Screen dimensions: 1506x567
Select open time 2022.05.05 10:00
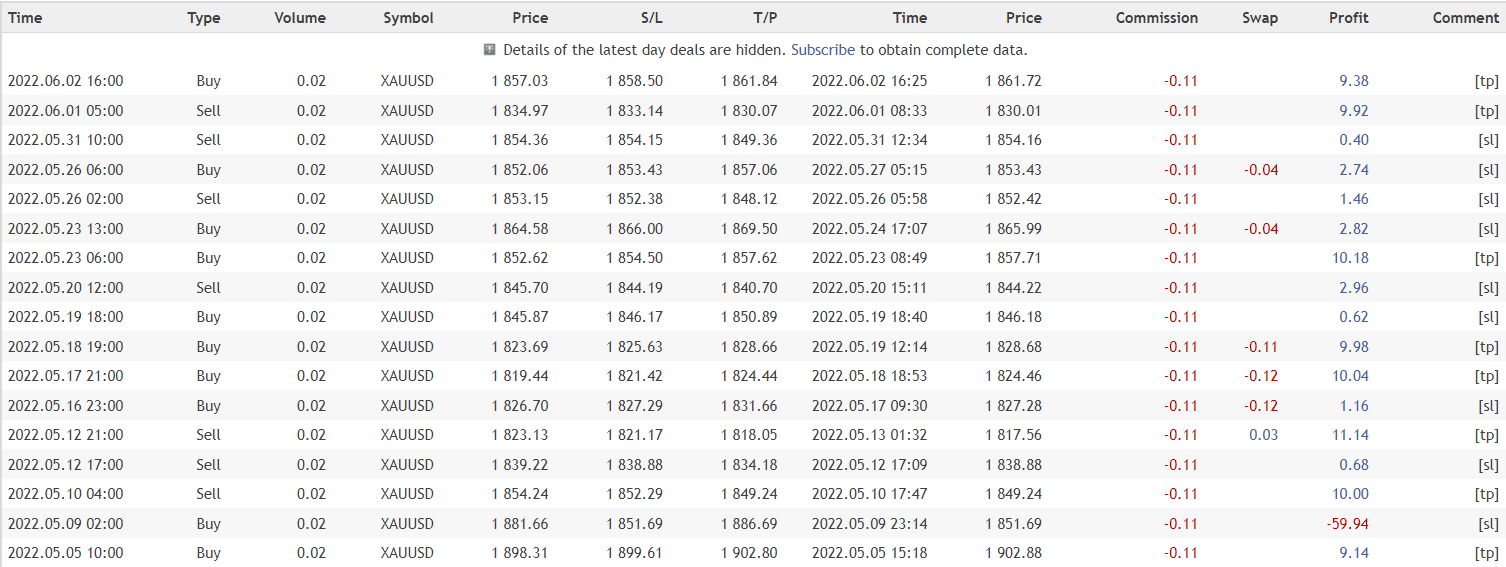tap(66, 553)
